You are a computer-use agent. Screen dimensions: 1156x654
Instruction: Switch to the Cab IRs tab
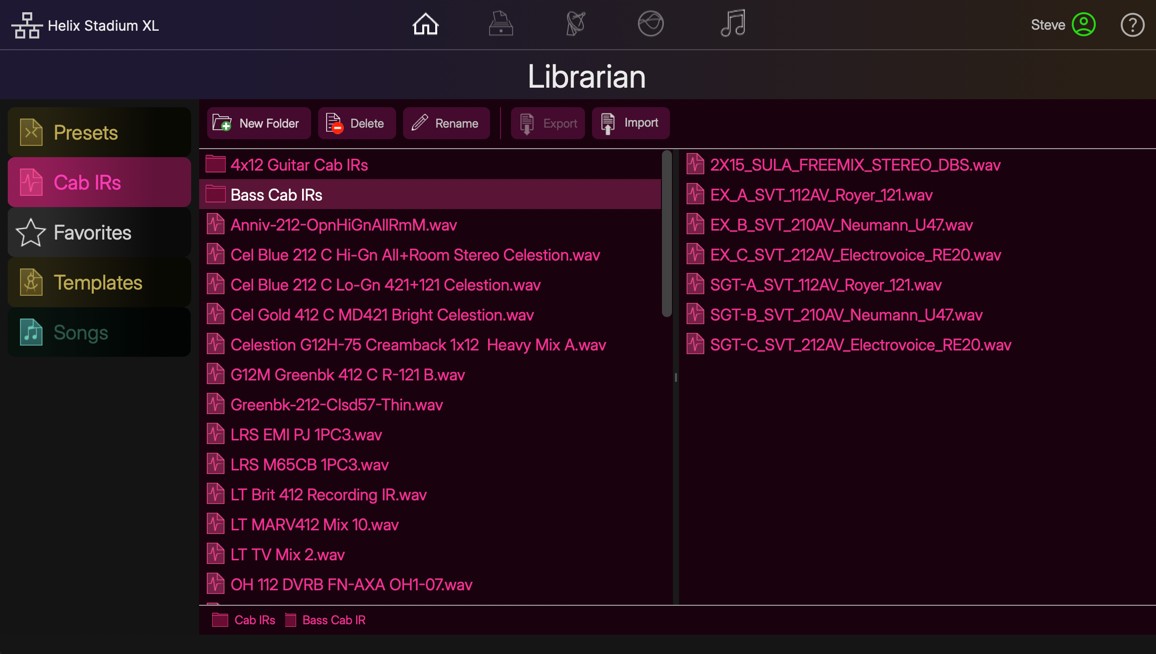pos(98,182)
